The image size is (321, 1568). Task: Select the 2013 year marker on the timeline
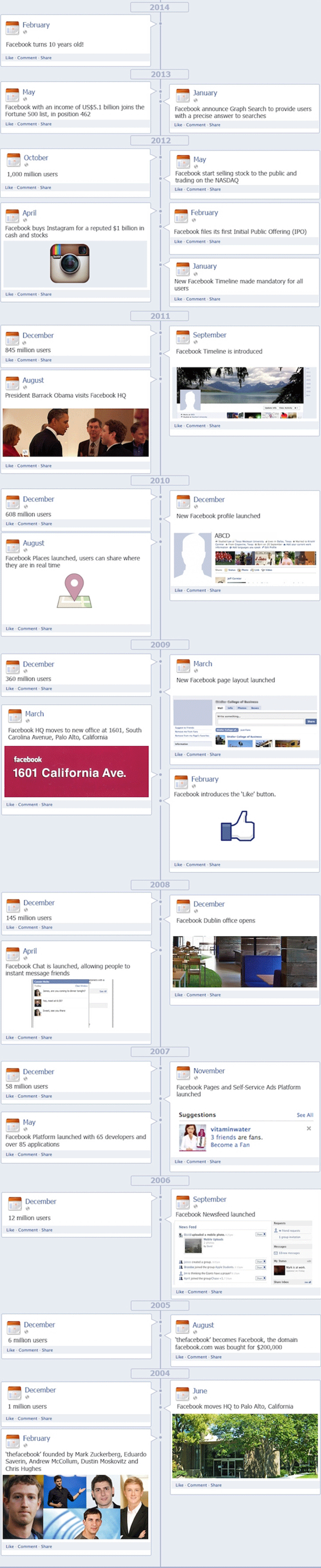click(160, 74)
